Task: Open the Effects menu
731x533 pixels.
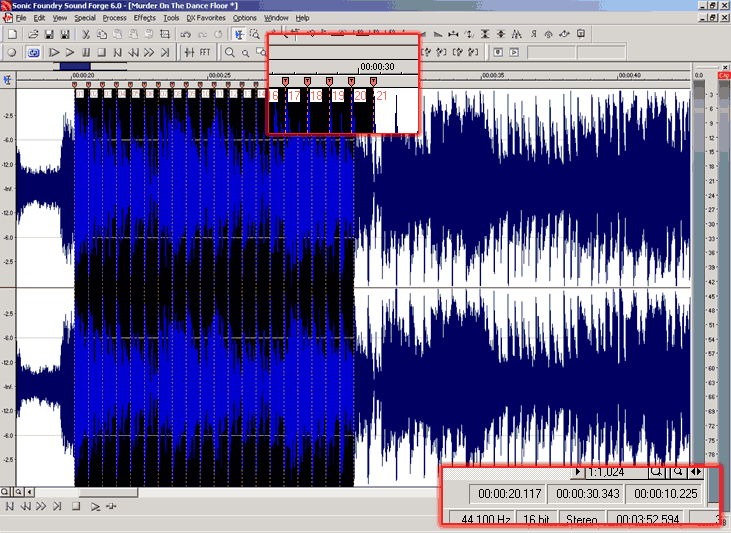Action: tap(145, 18)
